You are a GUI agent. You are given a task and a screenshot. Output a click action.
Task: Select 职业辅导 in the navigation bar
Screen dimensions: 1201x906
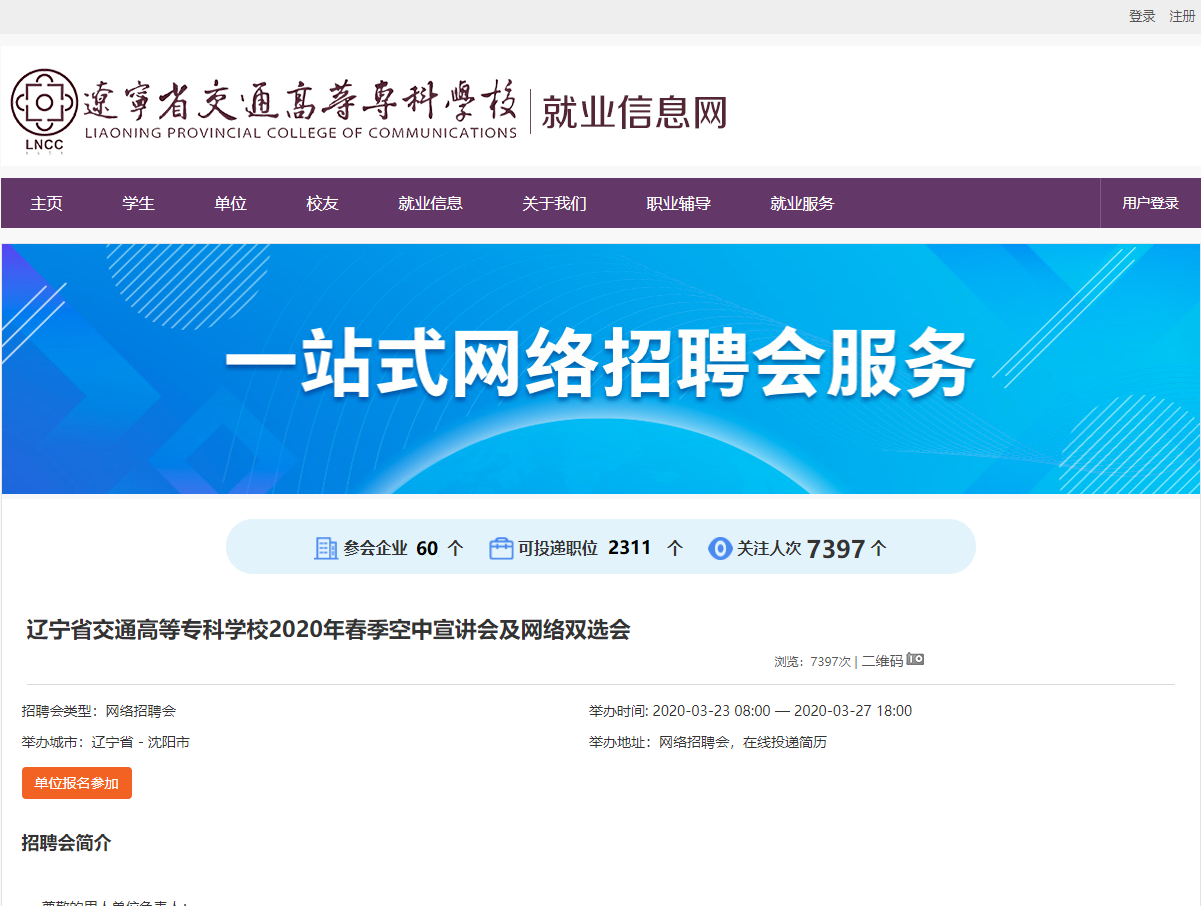click(678, 203)
